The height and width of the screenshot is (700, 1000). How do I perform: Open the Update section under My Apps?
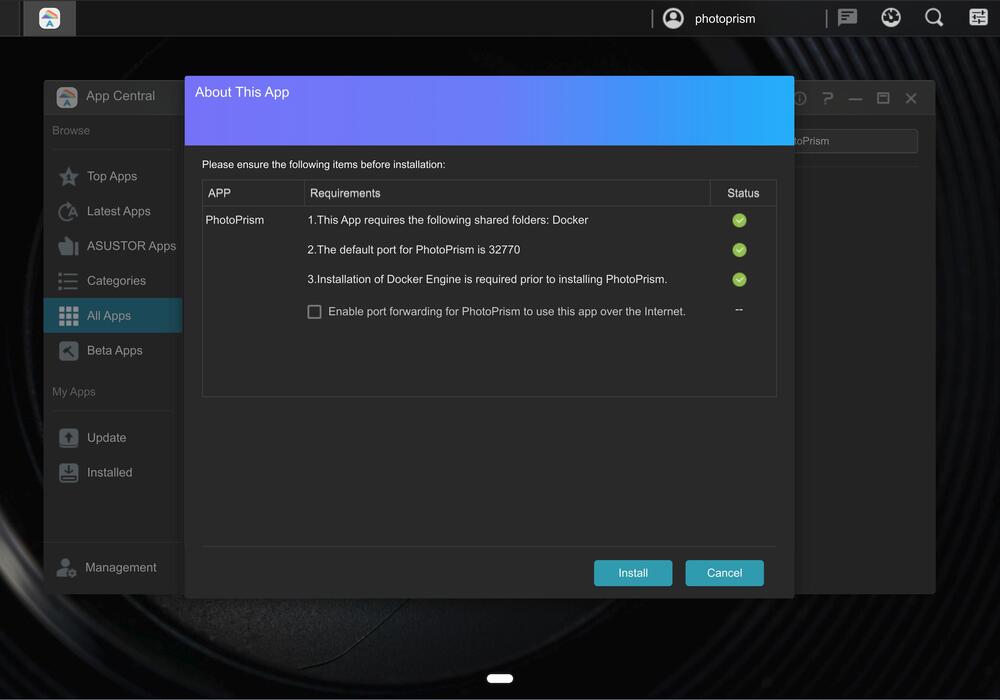(106, 437)
